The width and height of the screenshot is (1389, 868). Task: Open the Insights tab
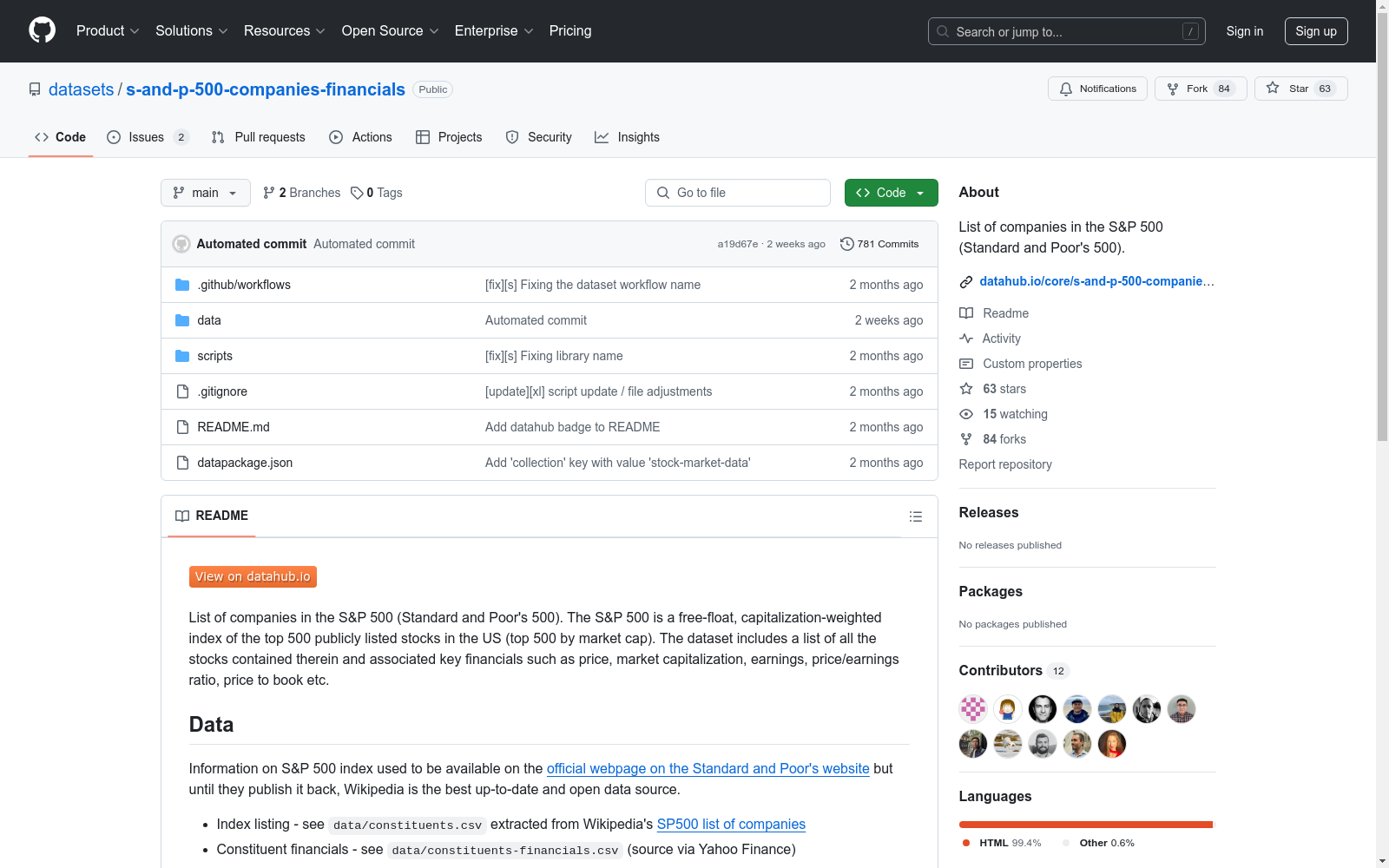[x=628, y=137]
